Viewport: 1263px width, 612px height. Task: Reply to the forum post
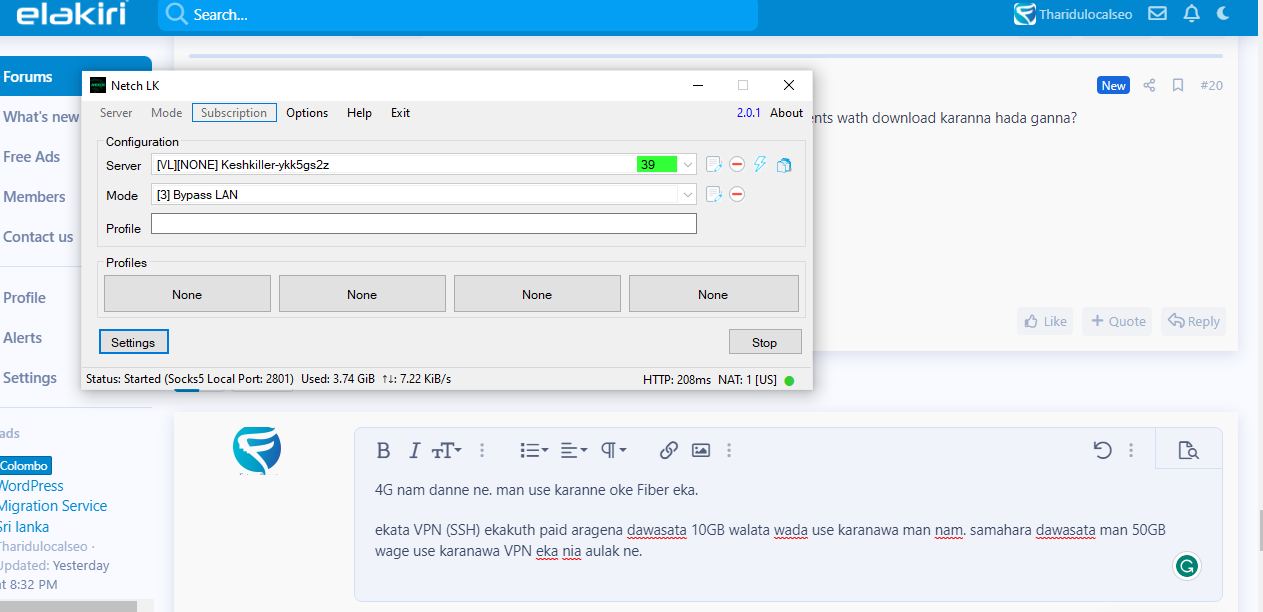tap(1193, 321)
